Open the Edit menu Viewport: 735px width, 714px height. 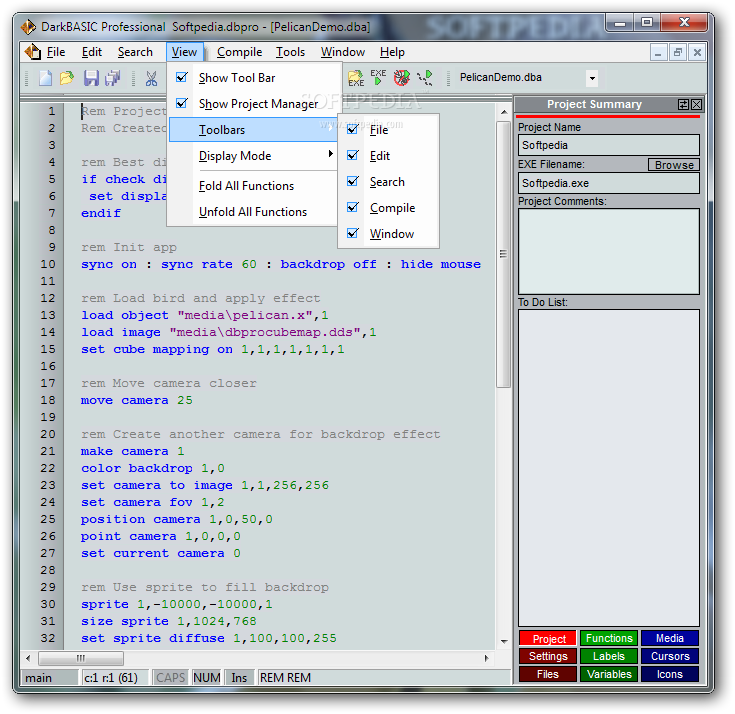point(91,52)
